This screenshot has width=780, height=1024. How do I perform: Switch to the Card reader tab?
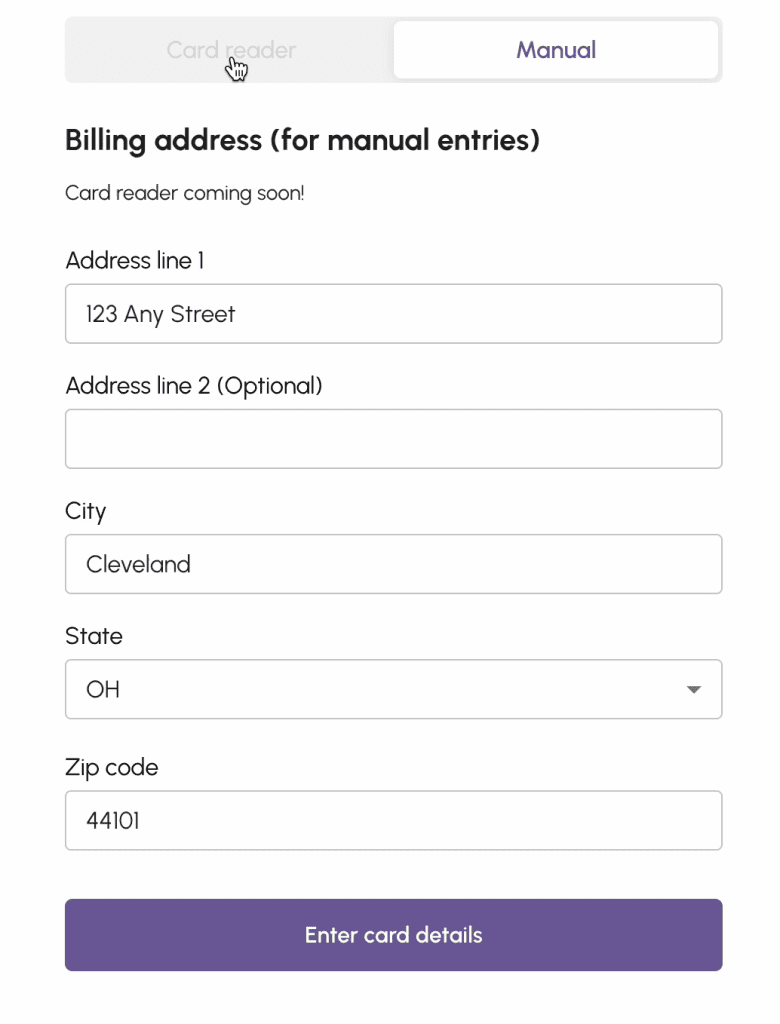point(231,50)
